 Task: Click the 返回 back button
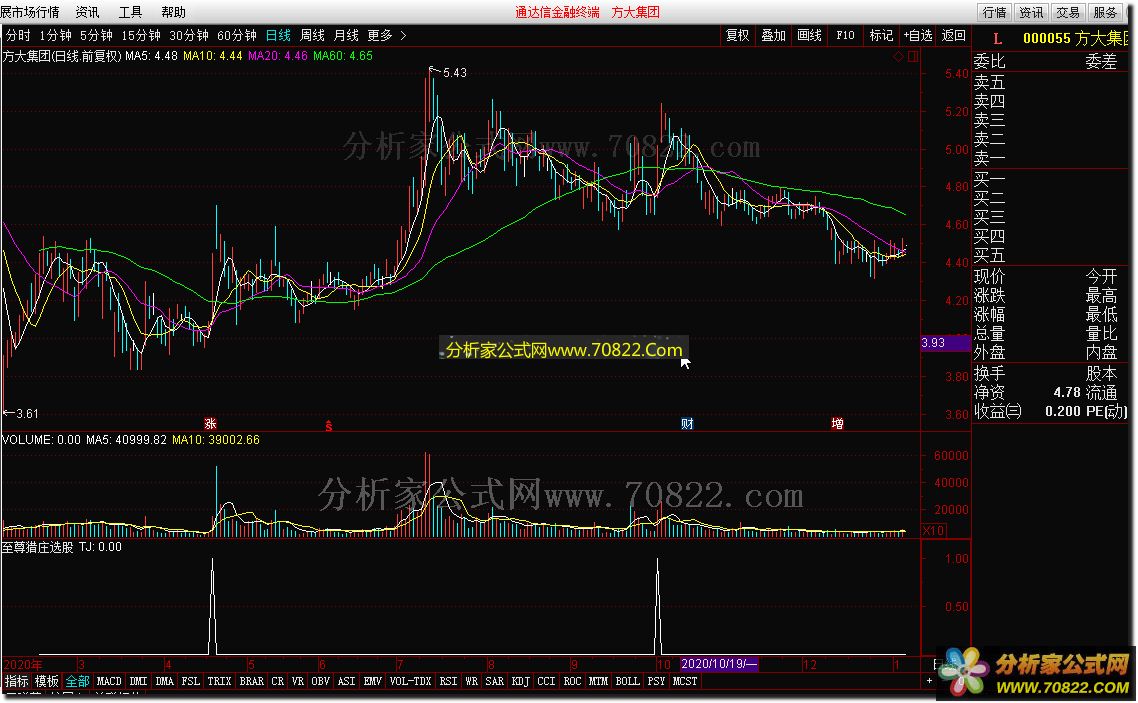pos(954,35)
